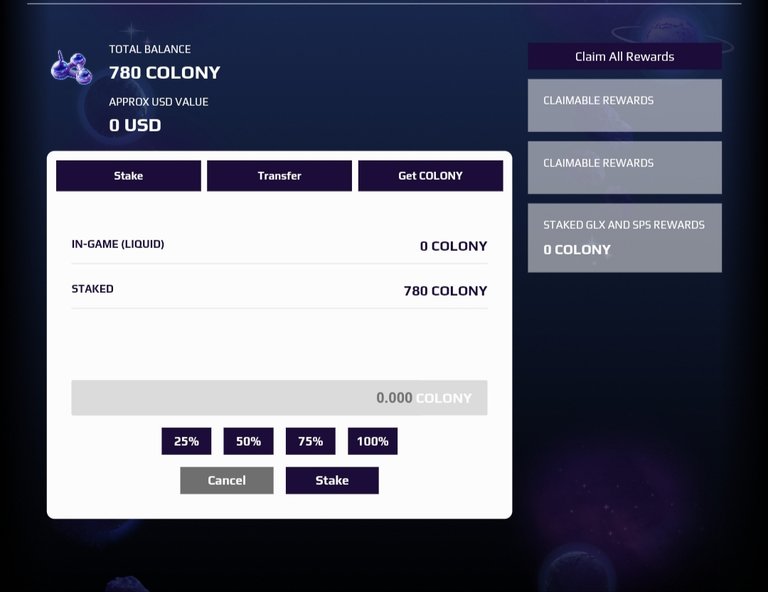Select the first Claimable Rewards panel
Screen dimensions: 768x592
click(624, 105)
